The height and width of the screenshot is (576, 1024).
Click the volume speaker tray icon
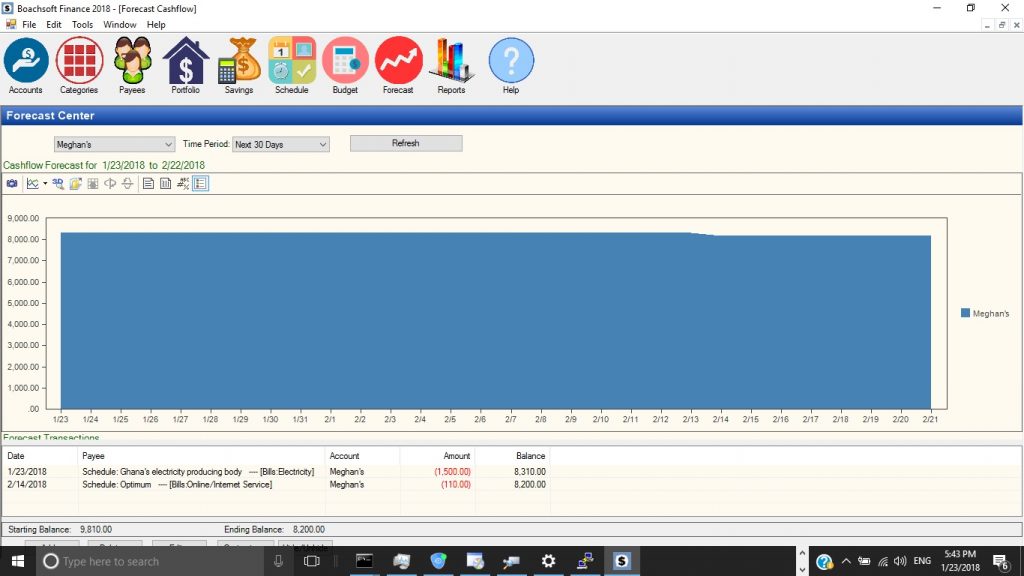(x=900, y=561)
